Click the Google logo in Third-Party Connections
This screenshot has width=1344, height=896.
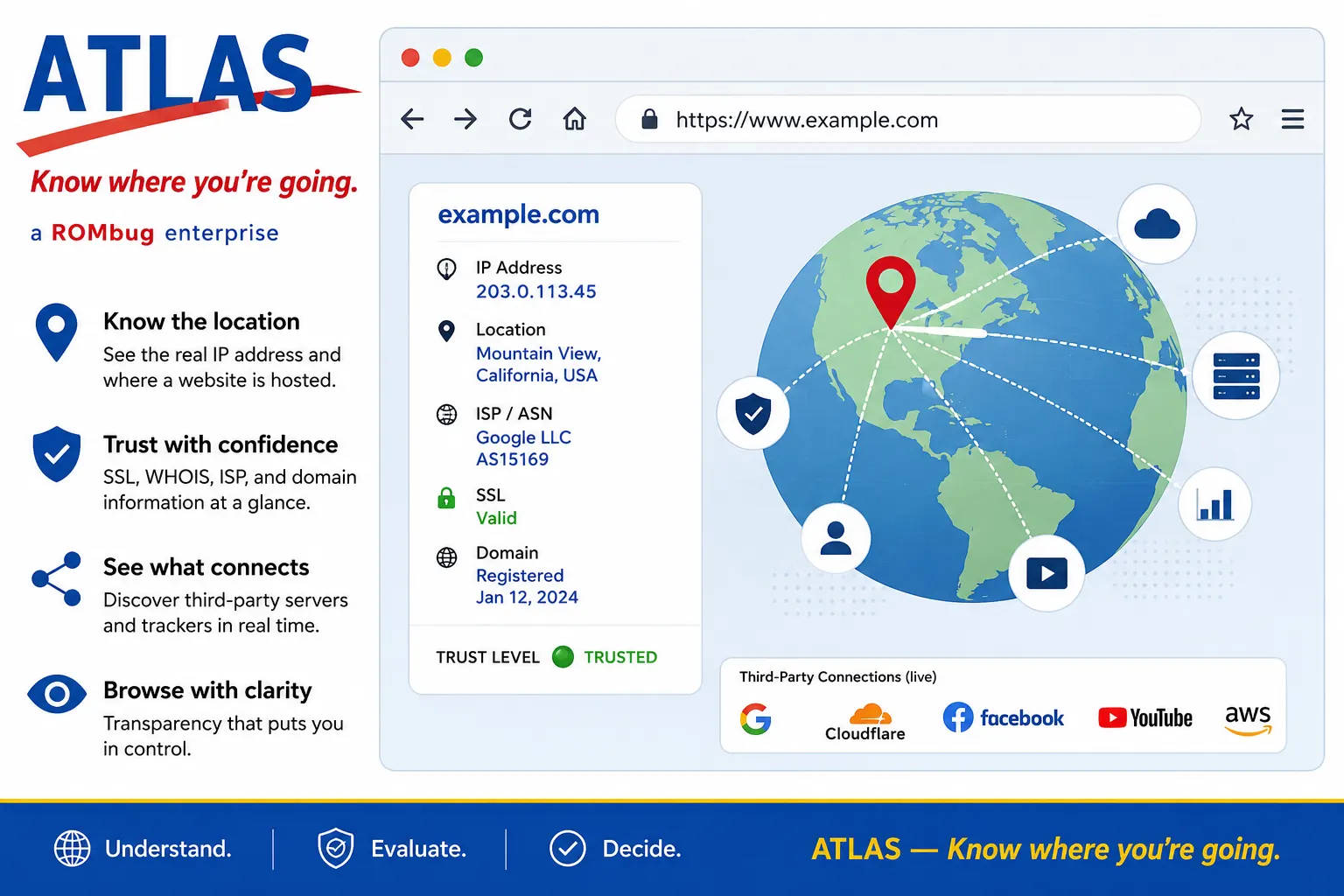point(755,718)
